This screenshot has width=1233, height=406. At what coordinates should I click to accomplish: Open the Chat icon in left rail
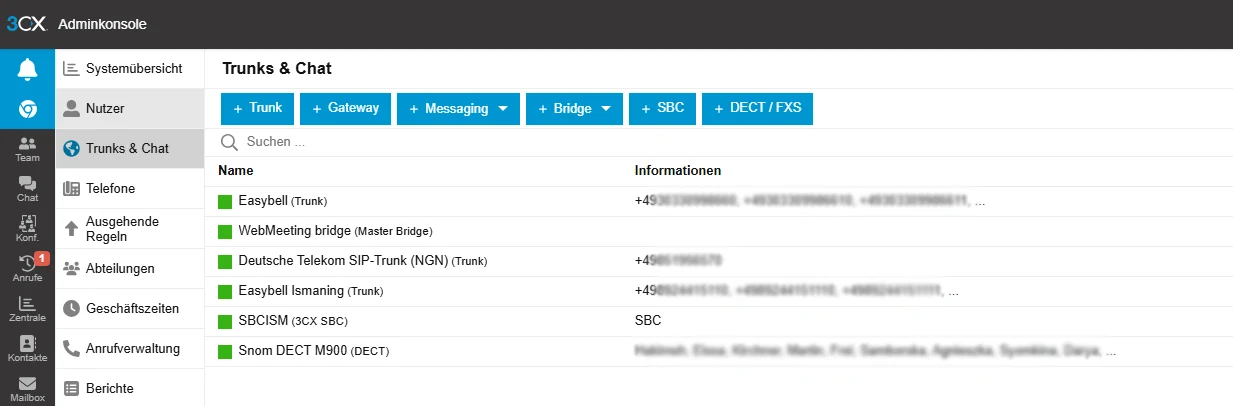click(x=27, y=189)
